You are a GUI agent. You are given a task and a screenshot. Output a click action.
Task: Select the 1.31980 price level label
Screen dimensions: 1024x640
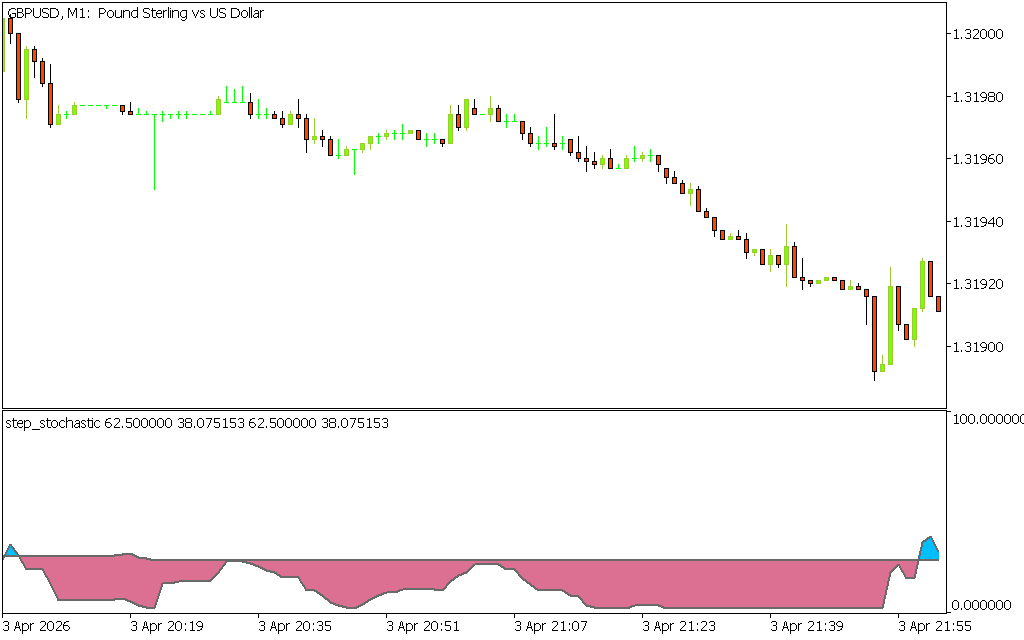pyautogui.click(x=977, y=97)
